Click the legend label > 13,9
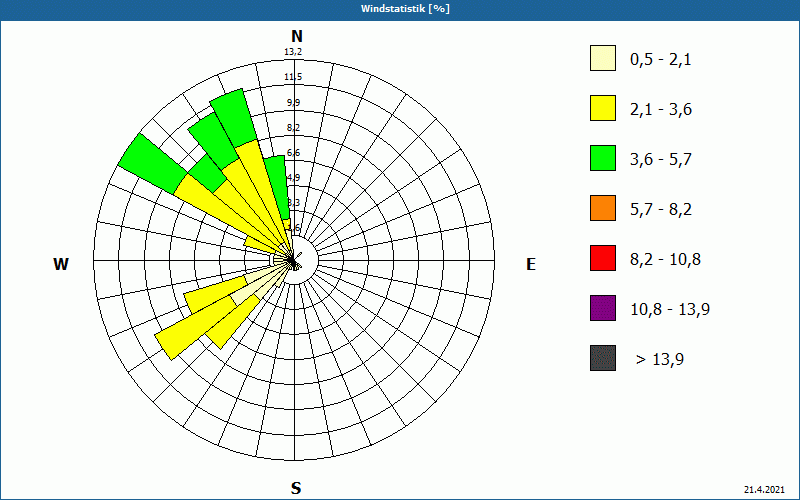The width and height of the screenshot is (800, 500). click(660, 360)
